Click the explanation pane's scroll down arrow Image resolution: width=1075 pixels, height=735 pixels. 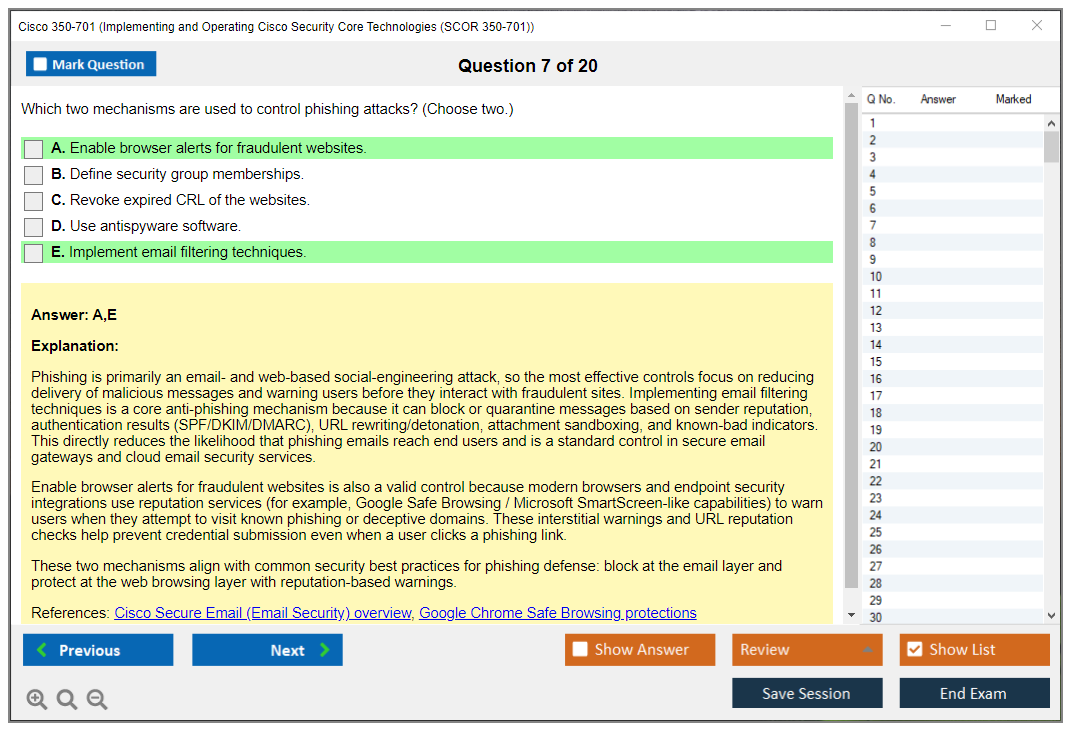[x=851, y=615]
